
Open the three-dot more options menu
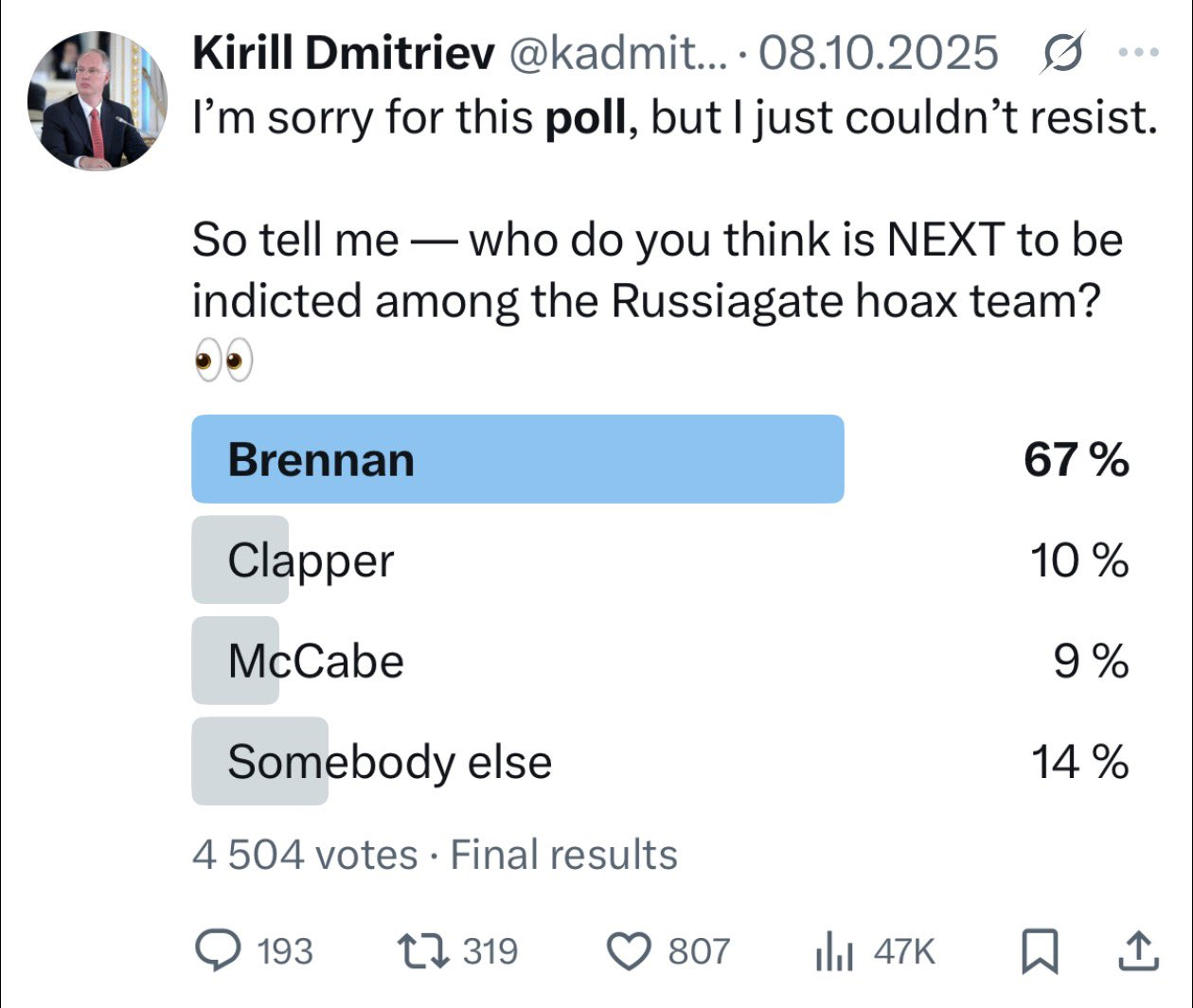click(x=1138, y=53)
